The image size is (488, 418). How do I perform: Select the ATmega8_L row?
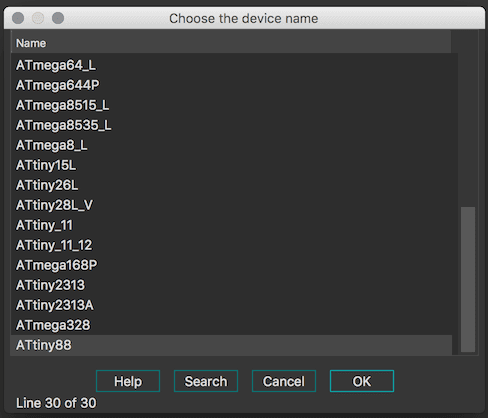click(x=231, y=145)
